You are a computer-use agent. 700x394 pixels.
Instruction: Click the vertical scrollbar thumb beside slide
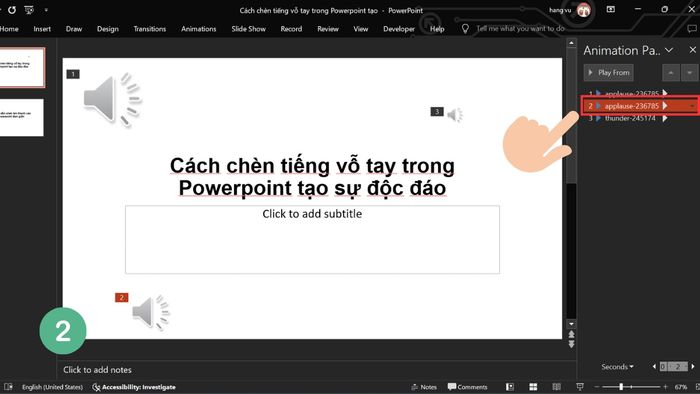571,116
